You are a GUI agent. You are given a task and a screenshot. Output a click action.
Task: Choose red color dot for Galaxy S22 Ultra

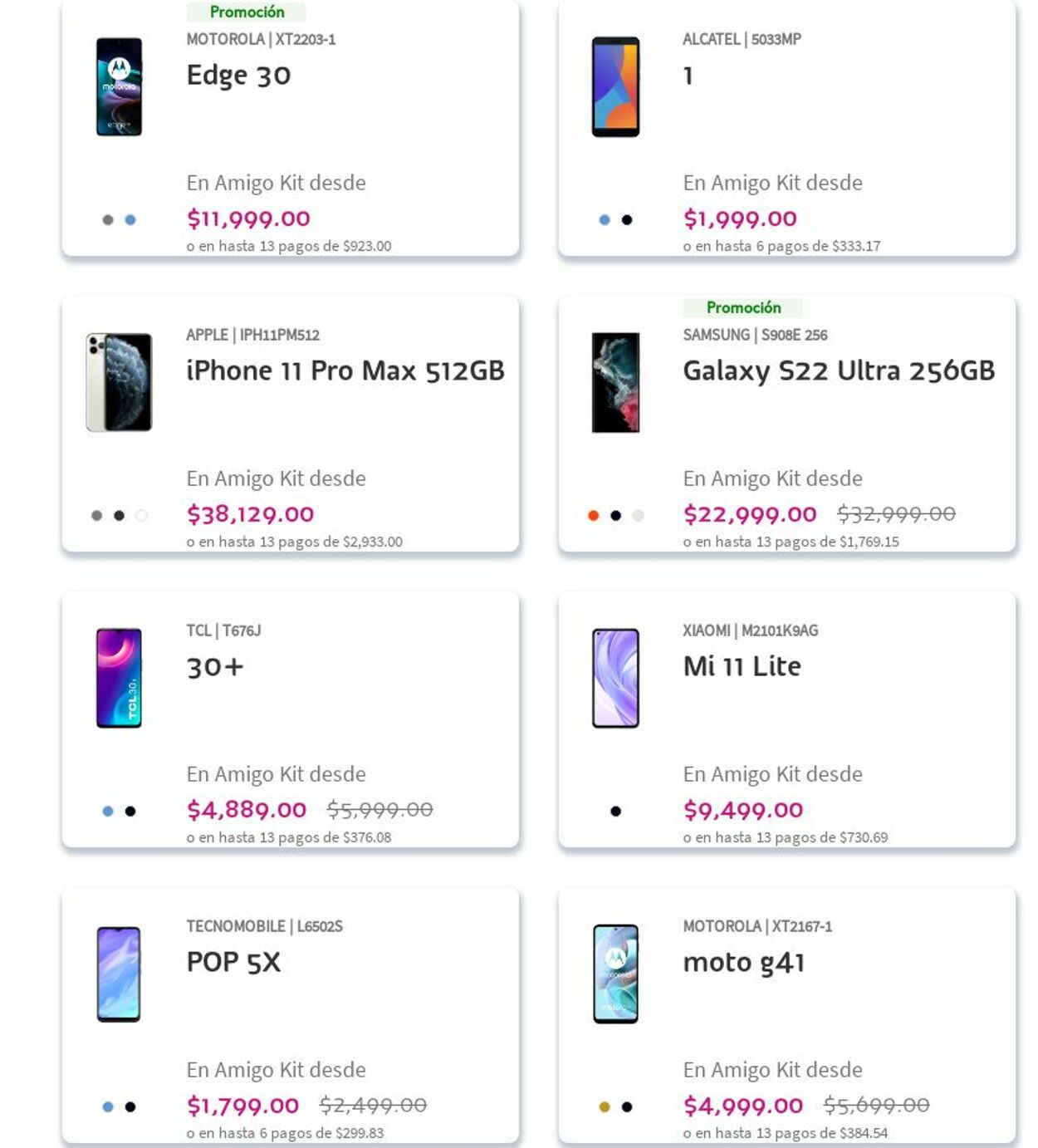(x=593, y=516)
